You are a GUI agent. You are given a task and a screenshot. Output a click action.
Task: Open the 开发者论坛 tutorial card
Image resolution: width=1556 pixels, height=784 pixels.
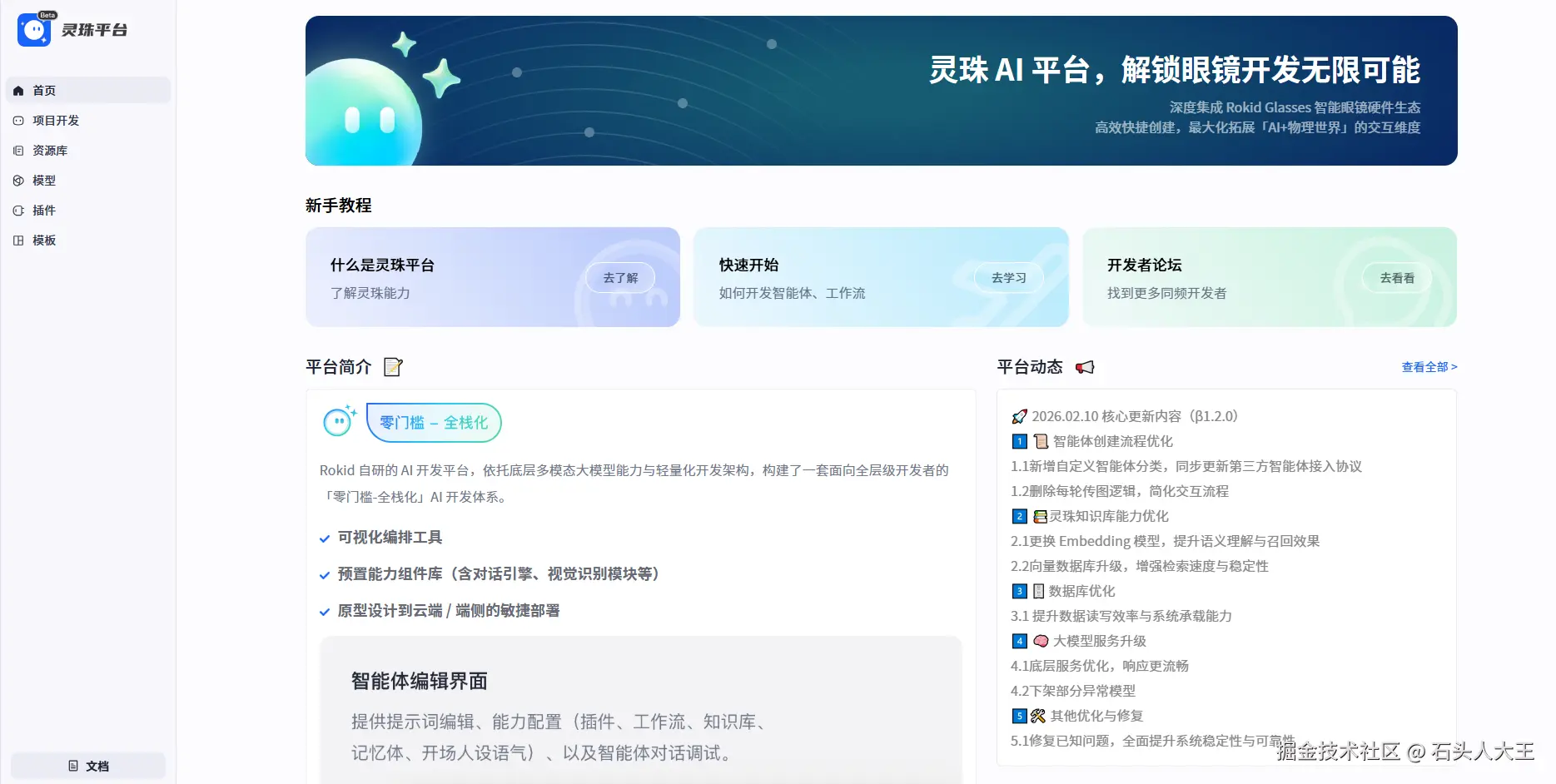tap(1270, 277)
